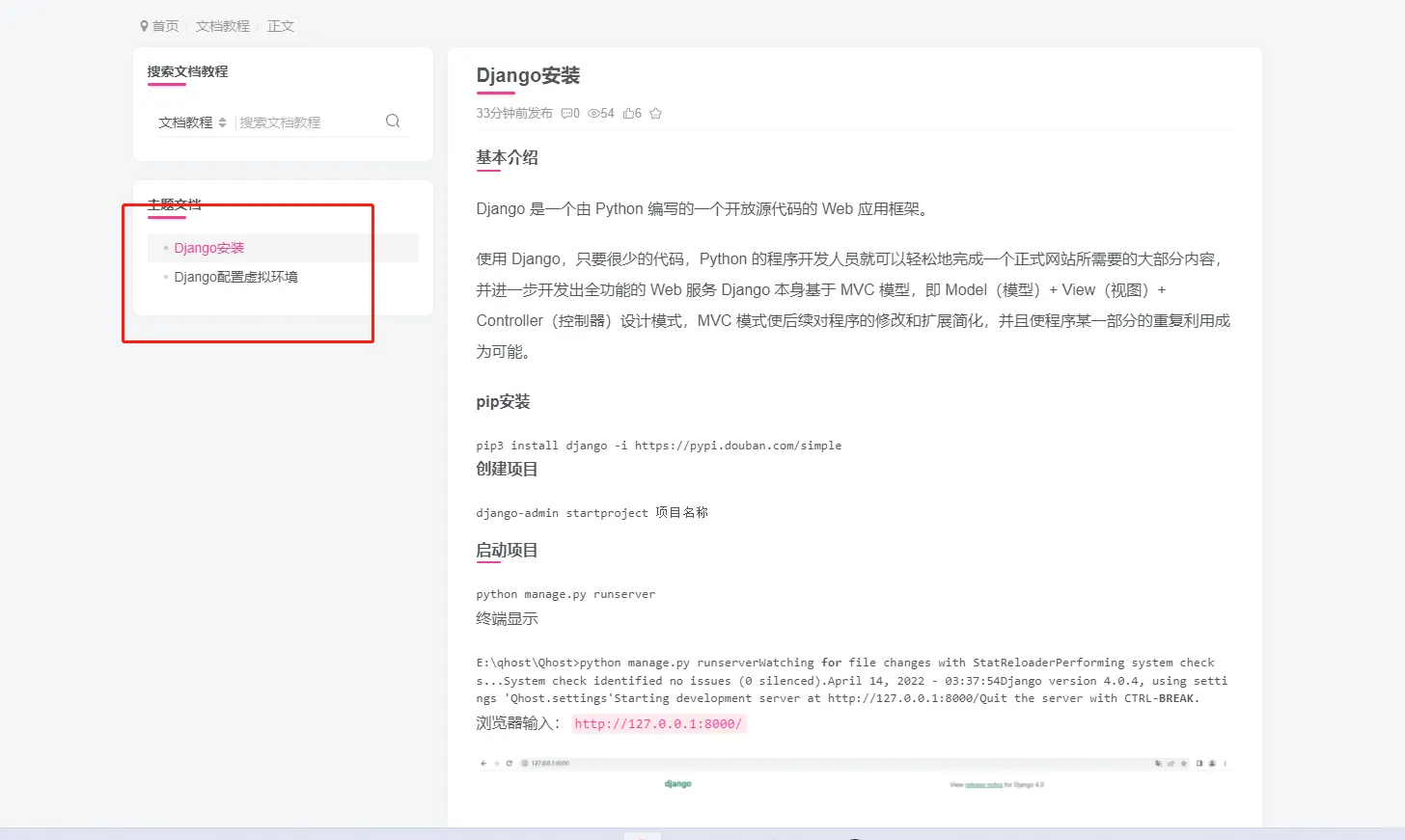Focus the 搜索文档教程 search input field
Image resolution: width=1405 pixels, height=840 pixels.
coord(307,122)
